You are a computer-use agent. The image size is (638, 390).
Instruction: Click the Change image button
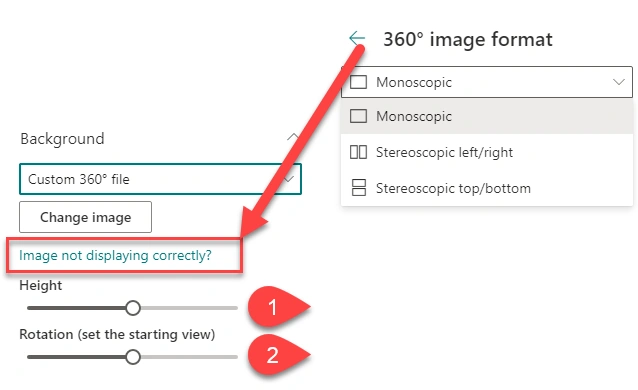click(85, 217)
